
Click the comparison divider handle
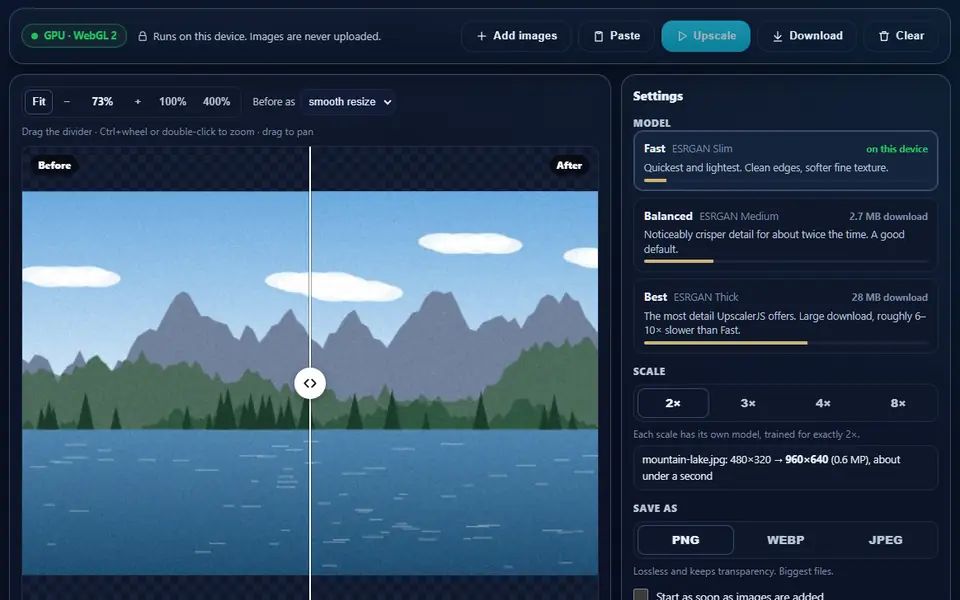(x=310, y=383)
